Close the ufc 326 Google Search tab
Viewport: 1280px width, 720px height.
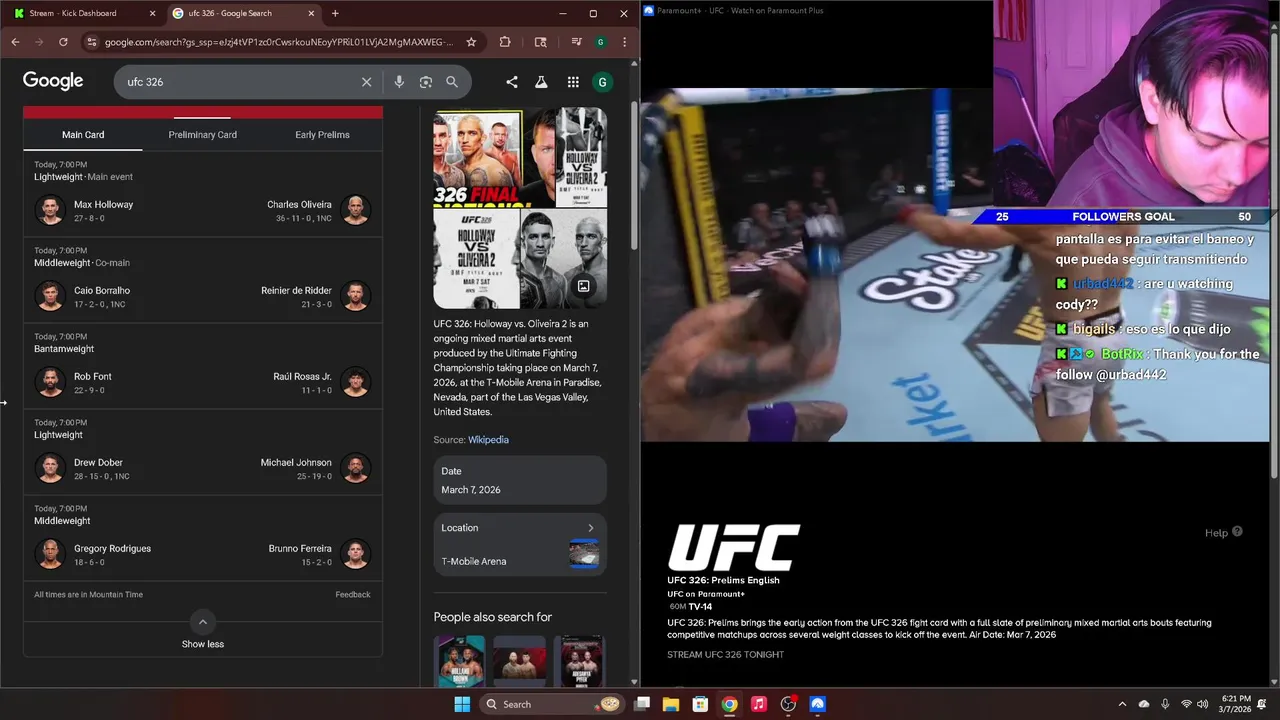coord(311,13)
